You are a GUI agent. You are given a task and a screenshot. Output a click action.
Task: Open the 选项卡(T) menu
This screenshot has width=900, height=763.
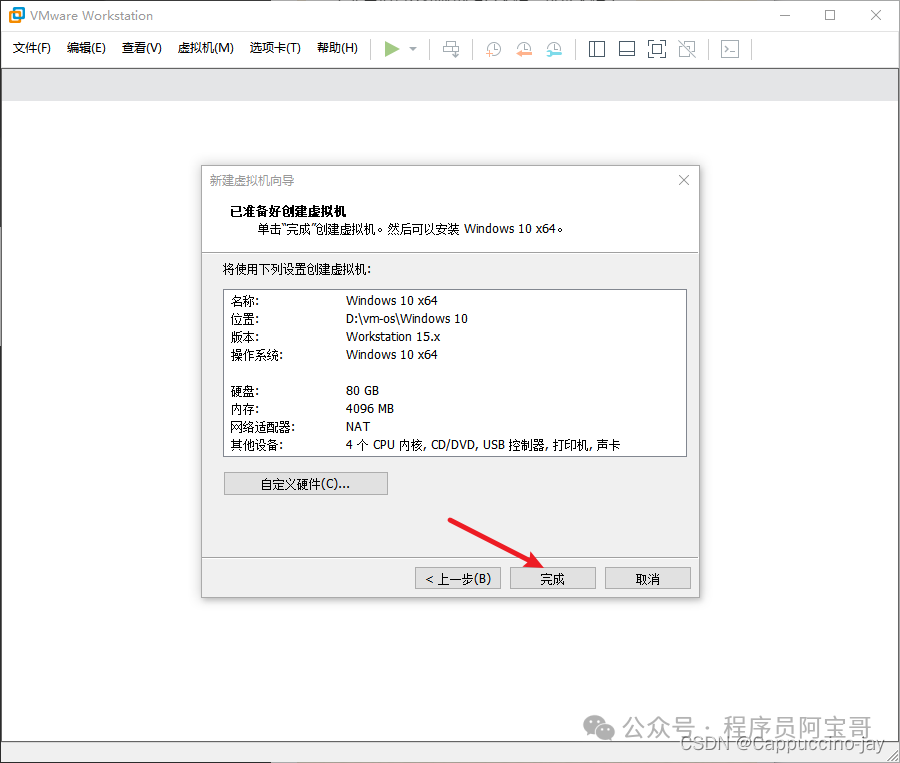pyautogui.click(x=275, y=48)
